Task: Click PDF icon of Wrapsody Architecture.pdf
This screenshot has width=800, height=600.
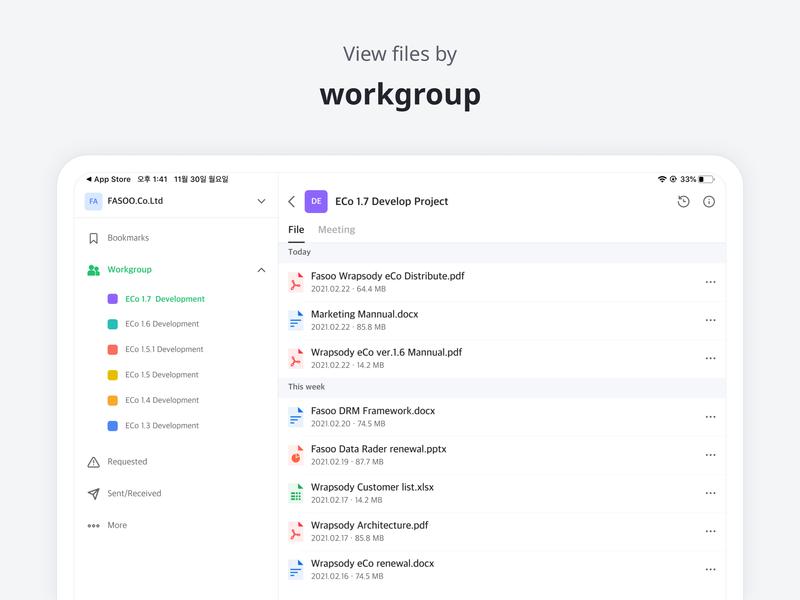Action: [295, 531]
